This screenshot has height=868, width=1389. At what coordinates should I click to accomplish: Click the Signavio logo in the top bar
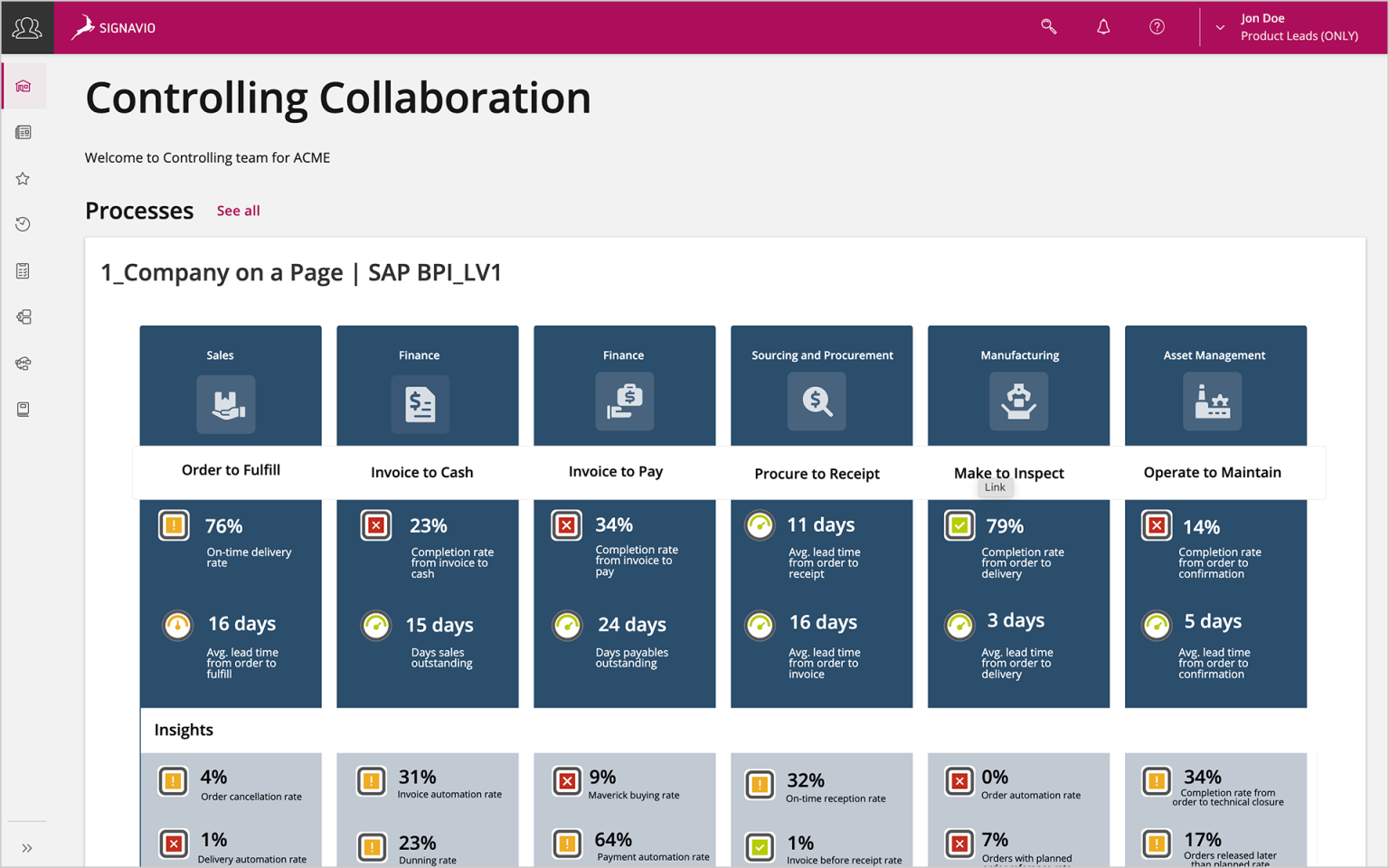coord(113,26)
